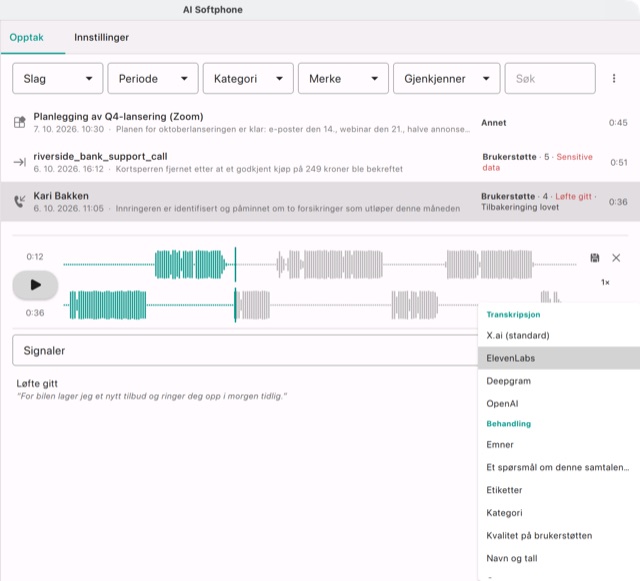Select OpenAI transcription
Image resolution: width=640 pixels, height=581 pixels.
[559, 403]
